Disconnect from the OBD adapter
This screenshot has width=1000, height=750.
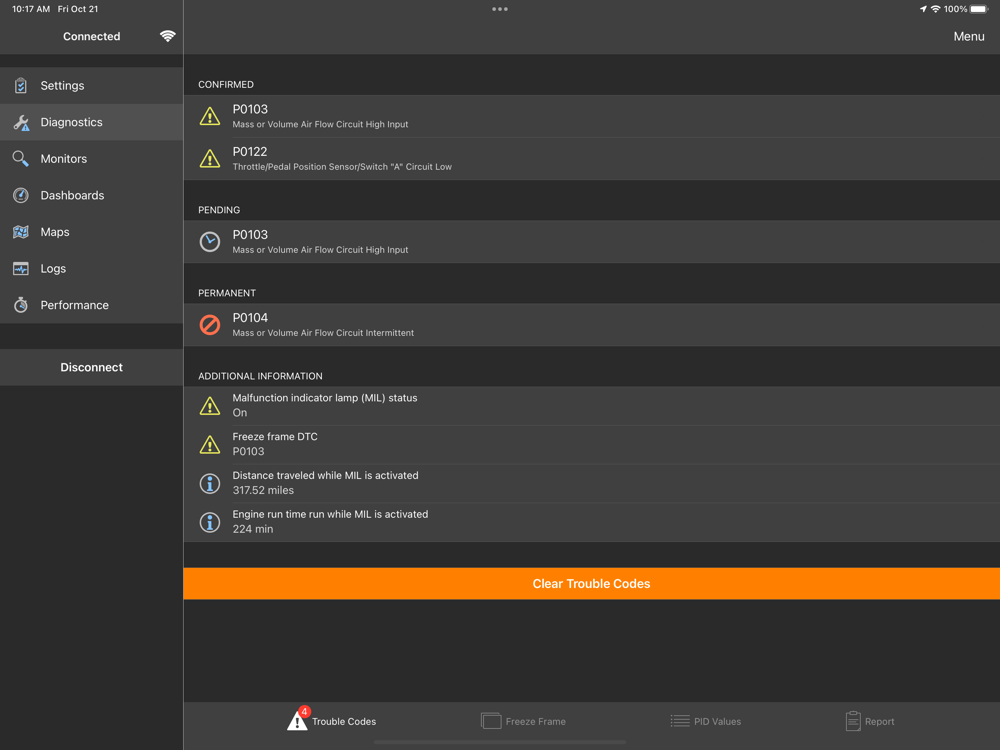92,367
